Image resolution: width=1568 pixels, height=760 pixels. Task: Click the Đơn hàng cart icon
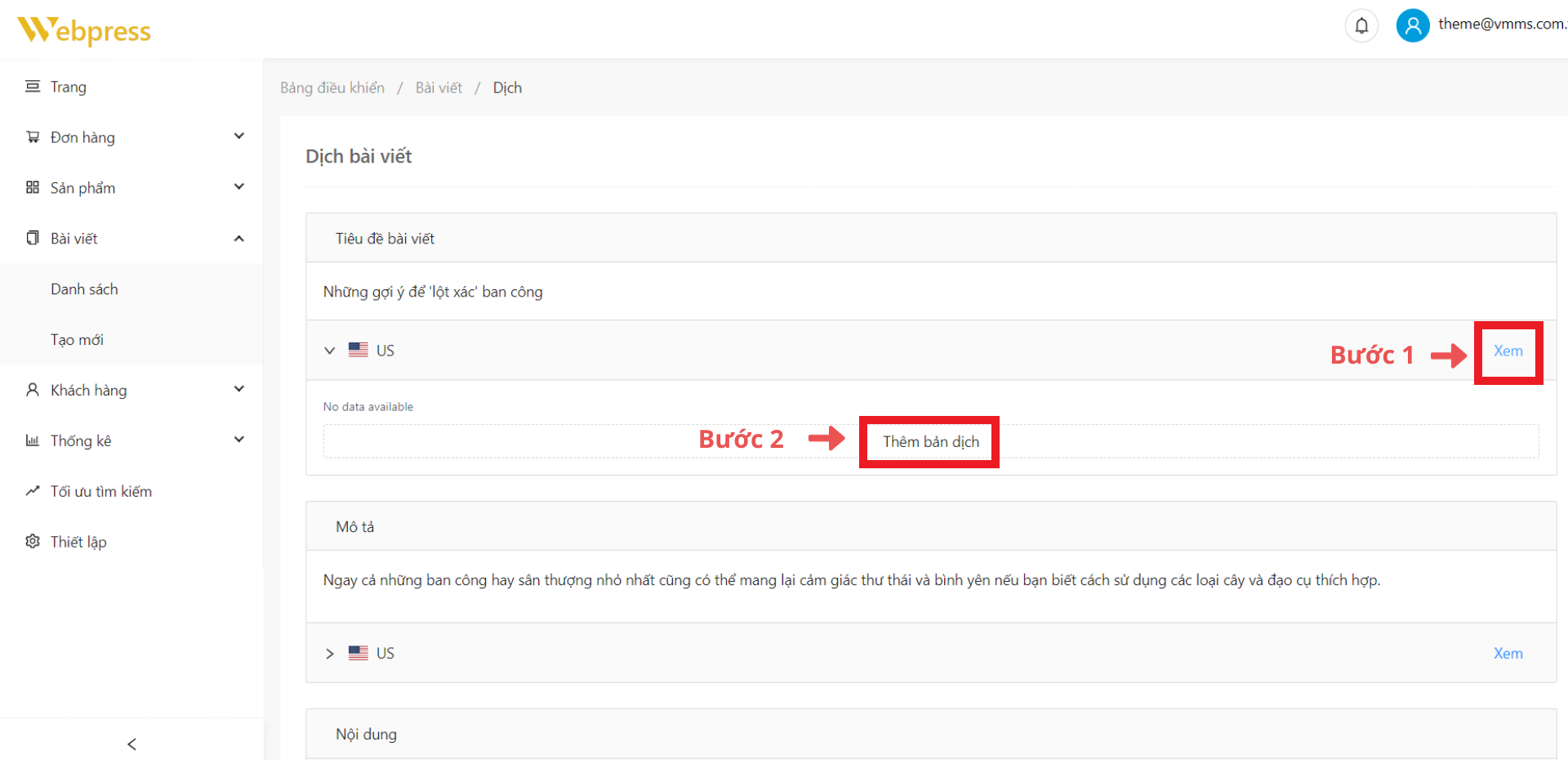[33, 137]
